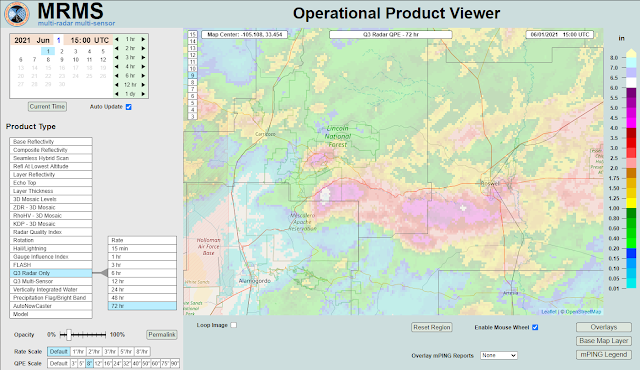Choose the 24 hr accumulation option
Screen dimensions: 640x370
142,290
